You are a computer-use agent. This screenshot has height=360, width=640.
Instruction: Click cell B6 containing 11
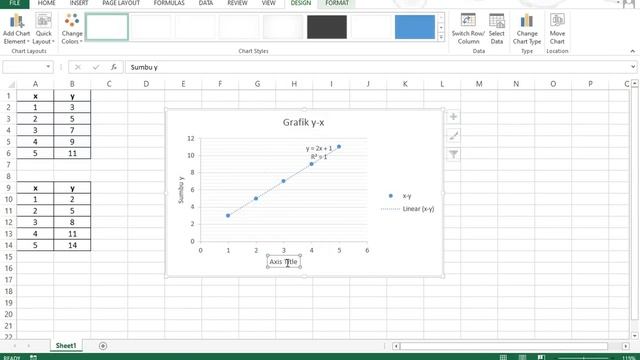[72, 153]
